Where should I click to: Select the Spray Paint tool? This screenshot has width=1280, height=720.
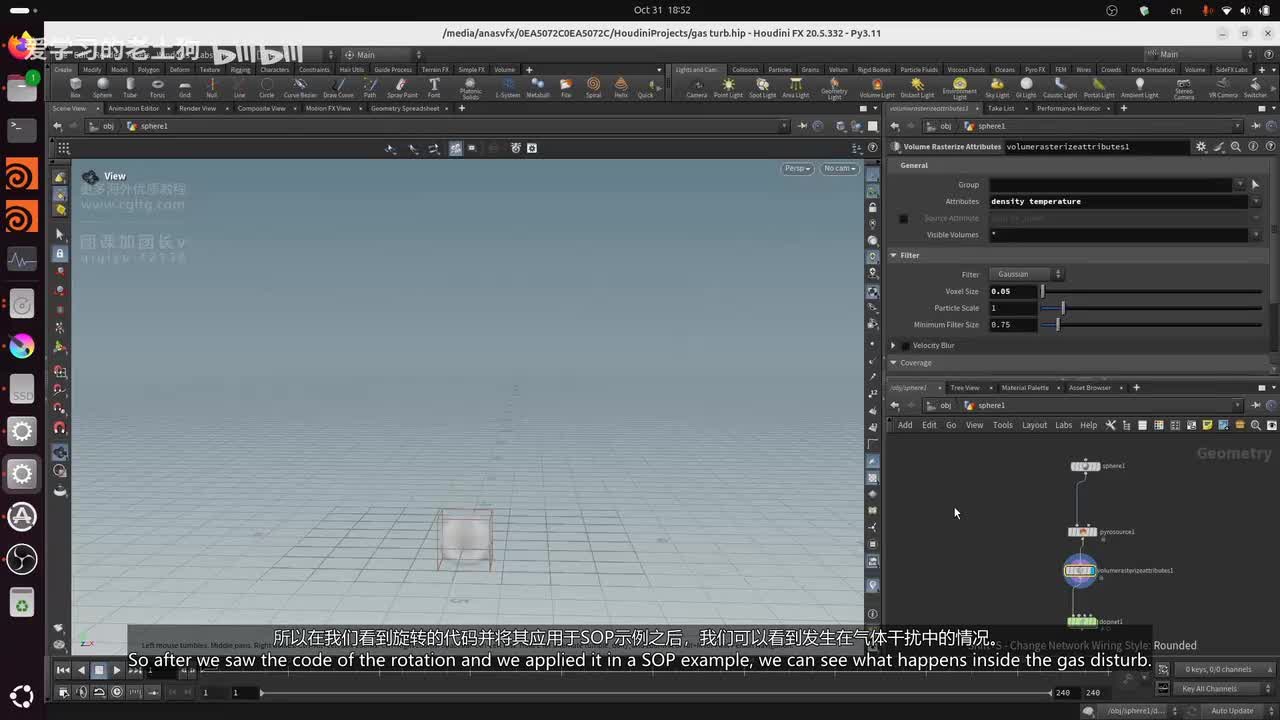pos(402,88)
